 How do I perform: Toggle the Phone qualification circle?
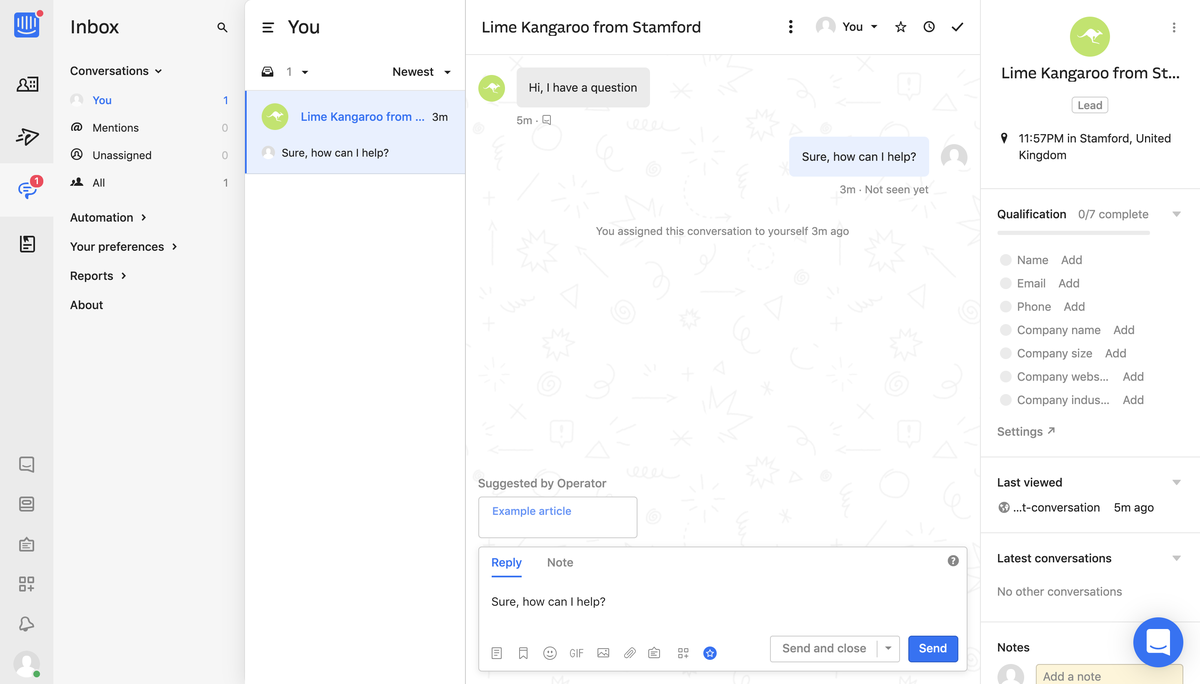[1005, 307]
